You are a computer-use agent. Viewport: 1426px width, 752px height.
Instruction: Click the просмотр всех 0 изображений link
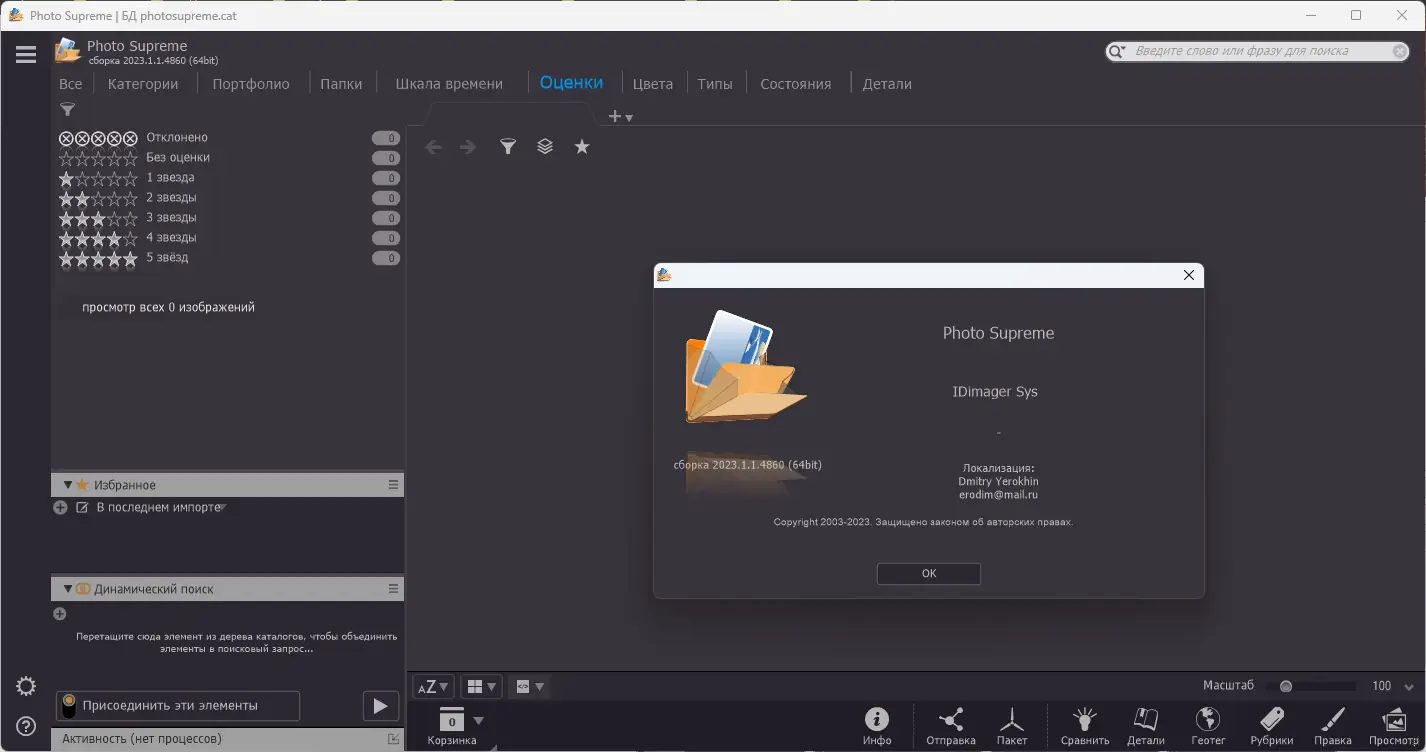tap(168, 308)
